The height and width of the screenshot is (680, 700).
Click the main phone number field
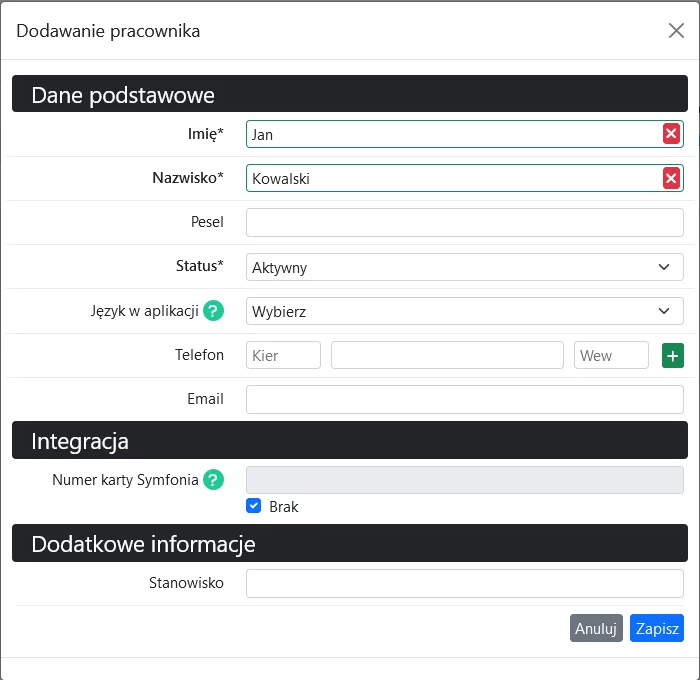(447, 355)
